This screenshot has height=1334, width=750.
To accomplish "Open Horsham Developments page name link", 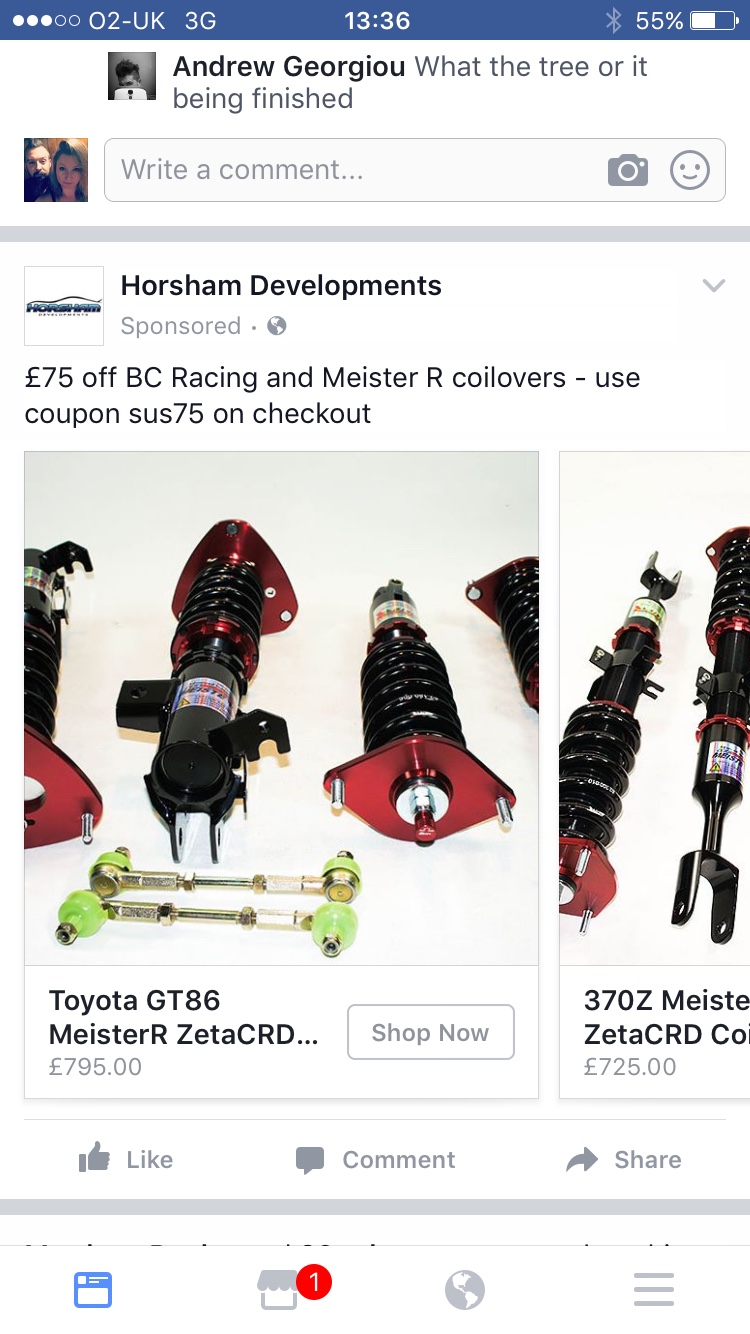I will click(281, 286).
